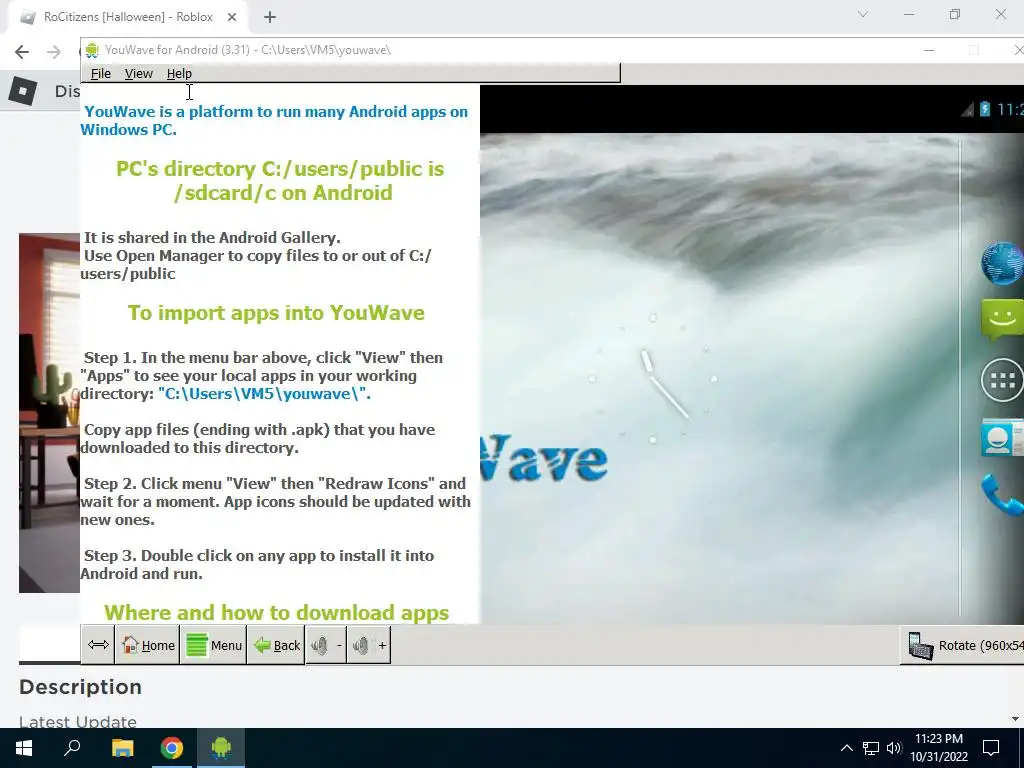
Task: Open the View menu in YouWave
Action: [138, 74]
